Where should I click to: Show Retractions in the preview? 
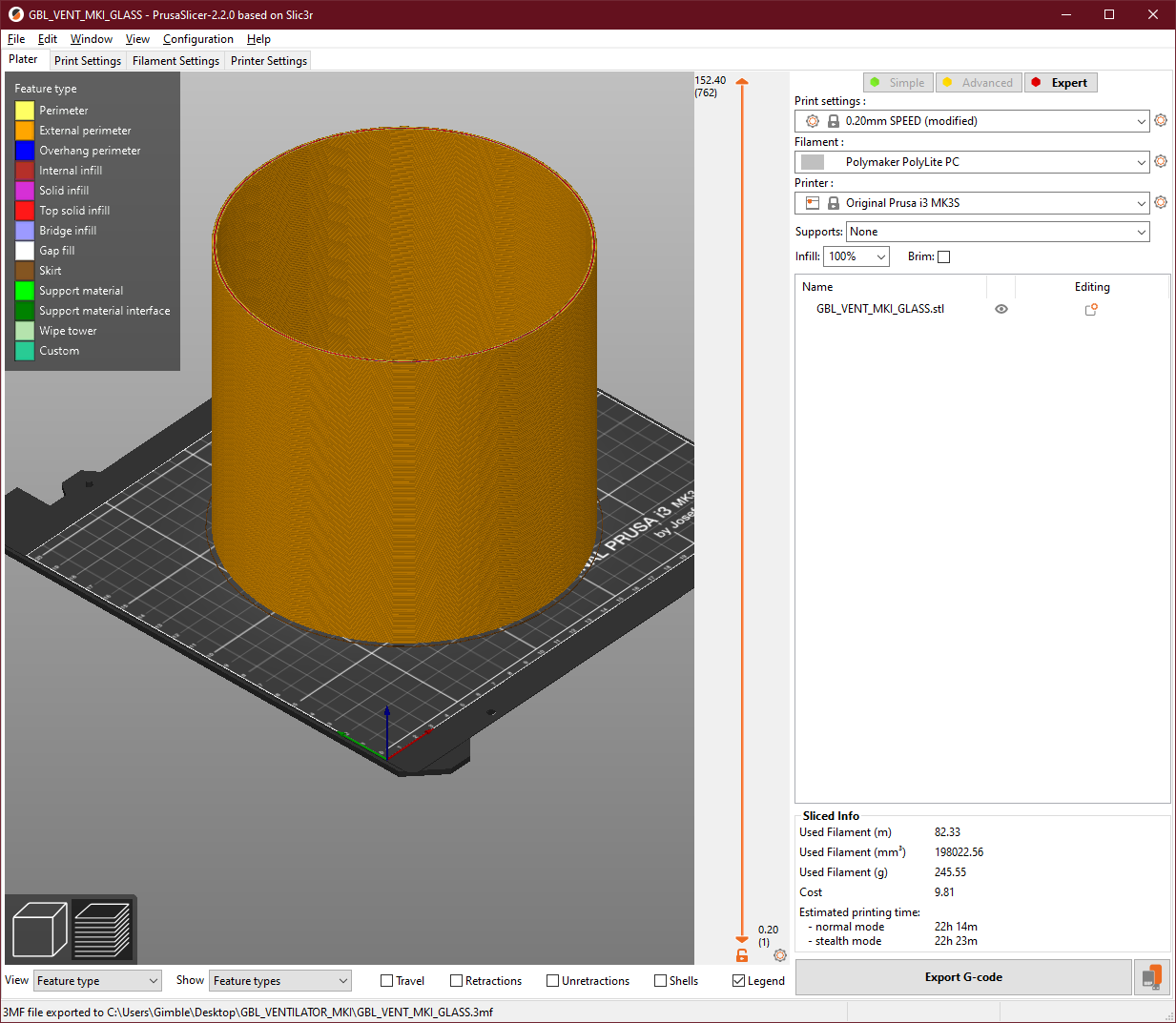tap(457, 980)
